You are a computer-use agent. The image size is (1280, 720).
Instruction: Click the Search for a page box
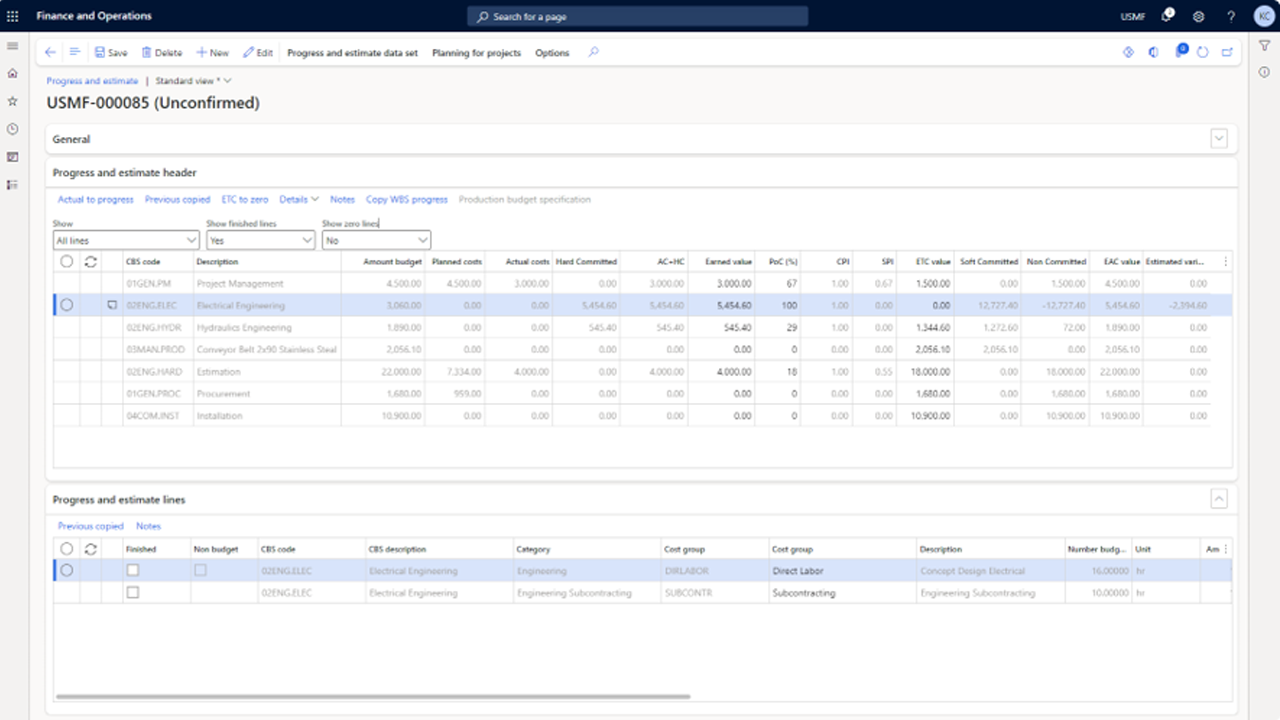point(637,16)
